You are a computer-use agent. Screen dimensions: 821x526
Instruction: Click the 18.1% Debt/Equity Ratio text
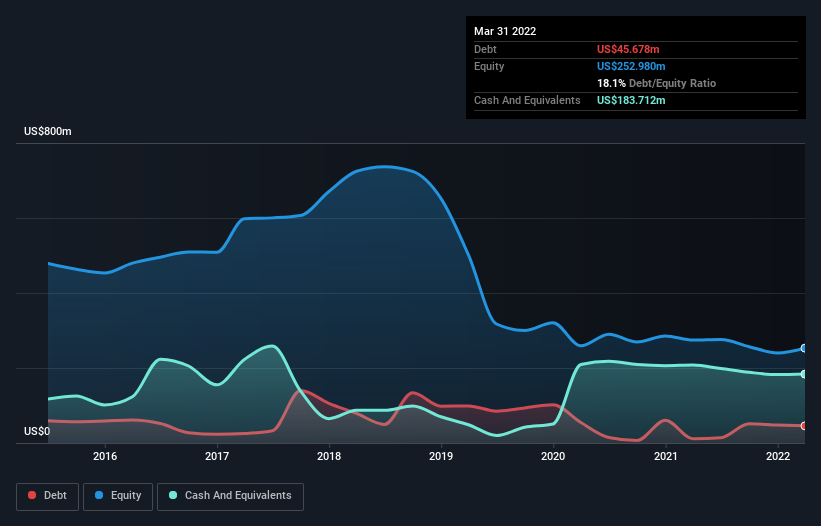[657, 83]
